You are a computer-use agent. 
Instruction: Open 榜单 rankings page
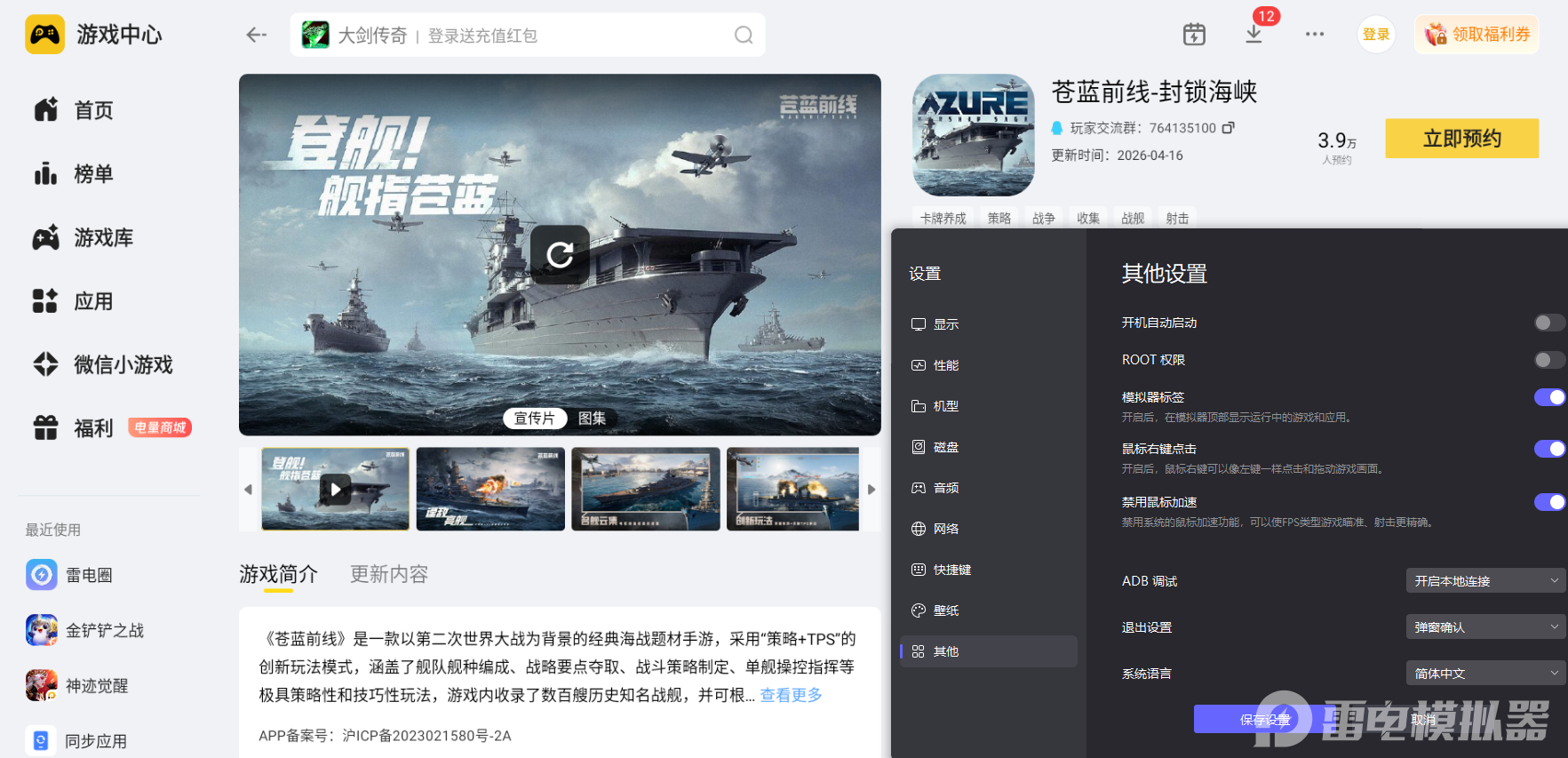click(74, 174)
